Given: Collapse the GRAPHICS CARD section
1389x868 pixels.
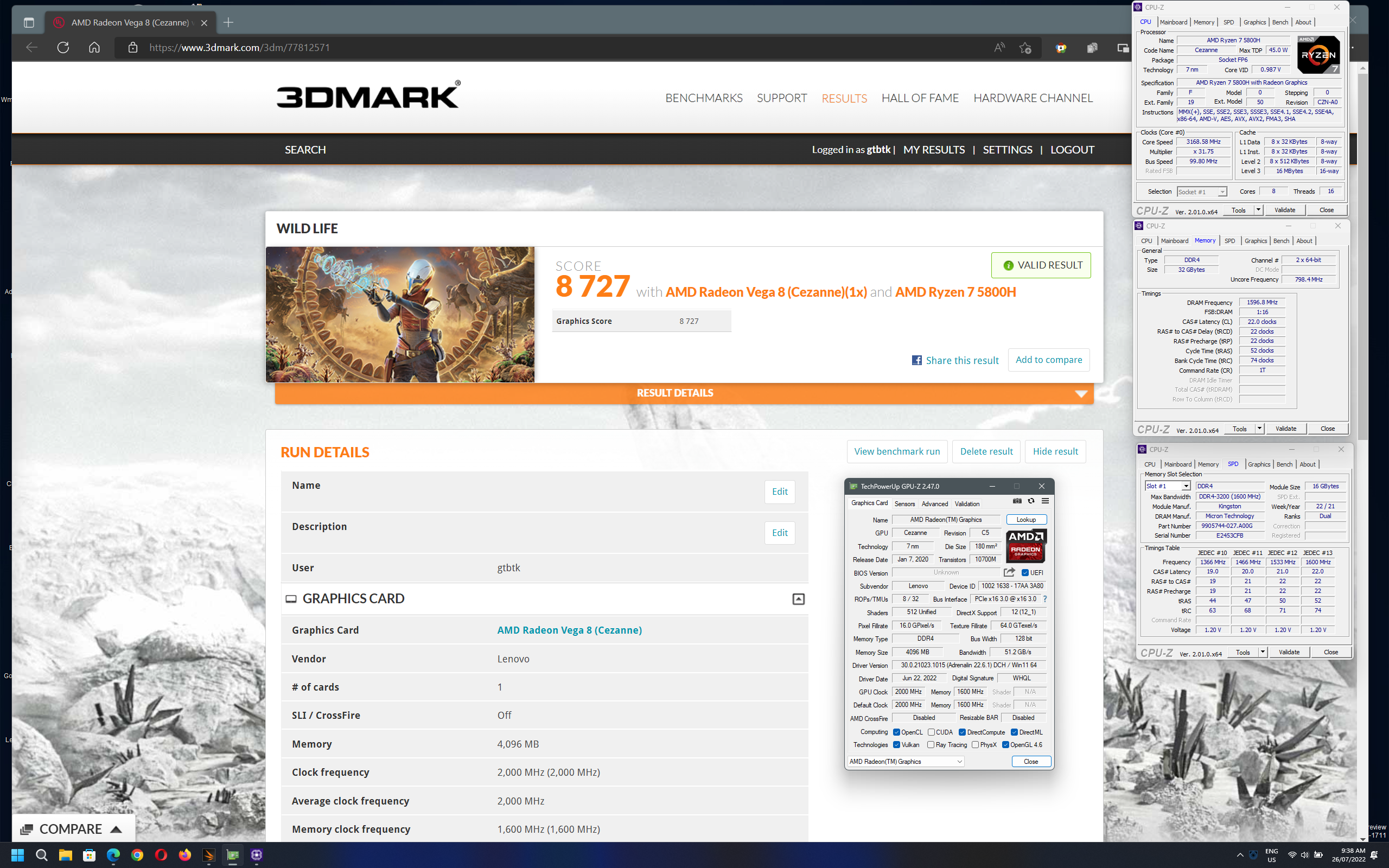Looking at the screenshot, I should click(798, 599).
